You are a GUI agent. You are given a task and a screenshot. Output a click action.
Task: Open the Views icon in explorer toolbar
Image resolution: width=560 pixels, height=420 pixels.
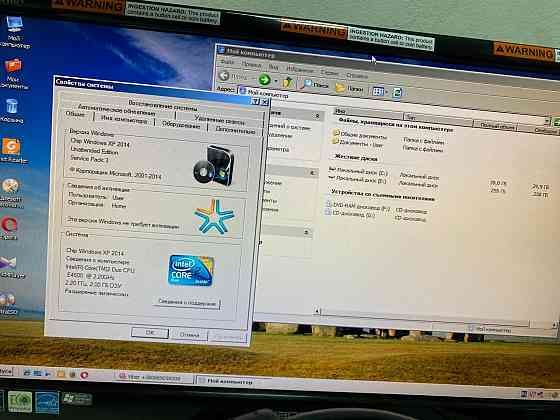click(x=378, y=91)
